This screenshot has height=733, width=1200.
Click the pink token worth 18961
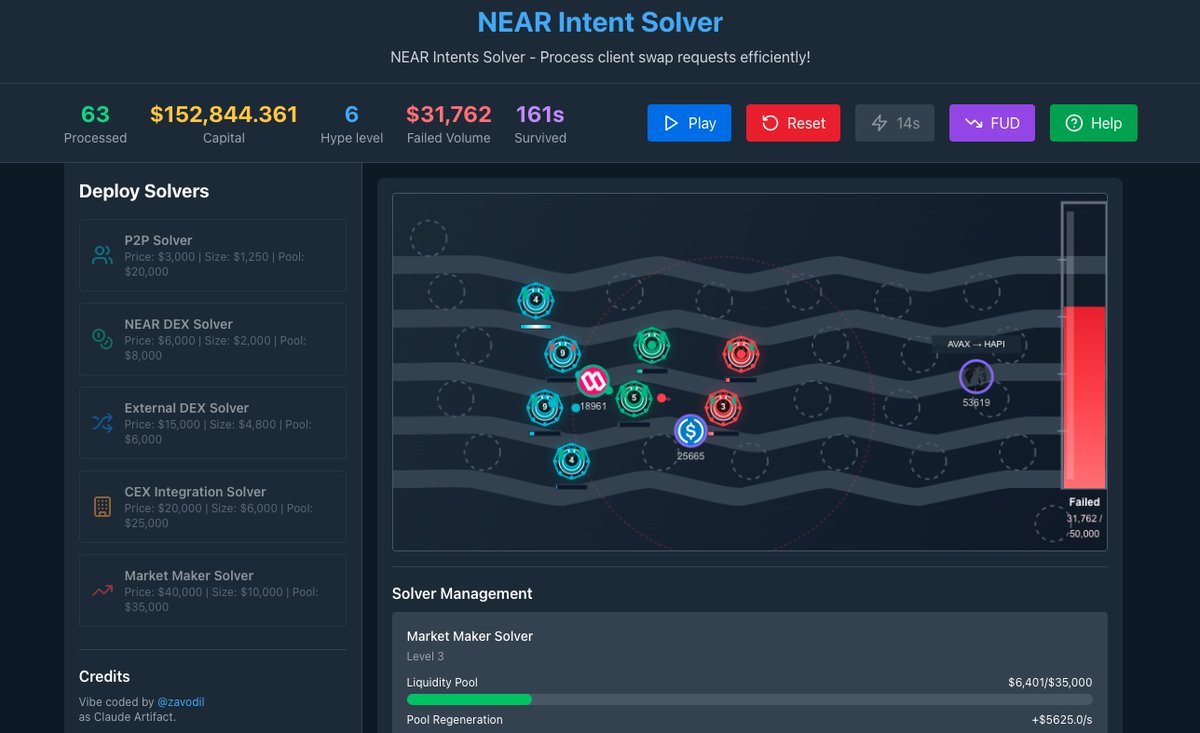(x=592, y=380)
